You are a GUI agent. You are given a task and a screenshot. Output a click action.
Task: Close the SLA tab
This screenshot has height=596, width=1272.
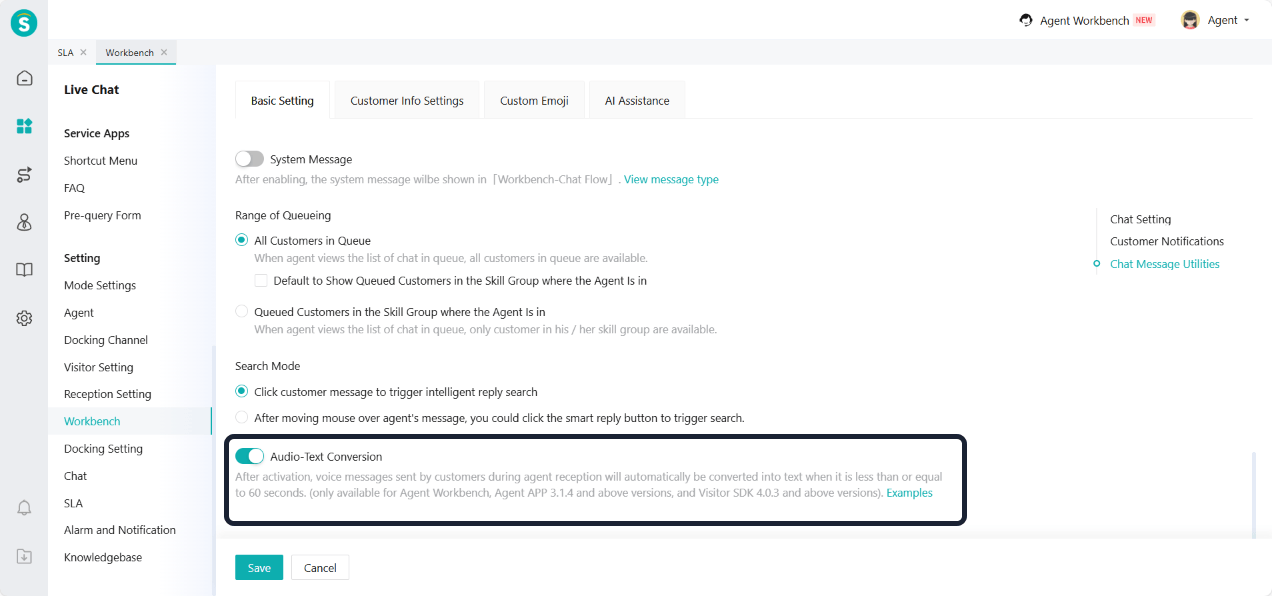pyautogui.click(x=83, y=52)
